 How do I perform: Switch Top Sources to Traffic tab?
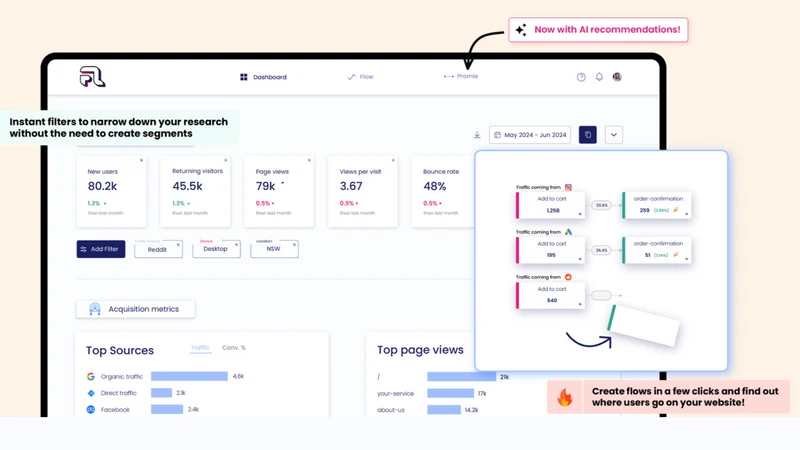[200, 348]
